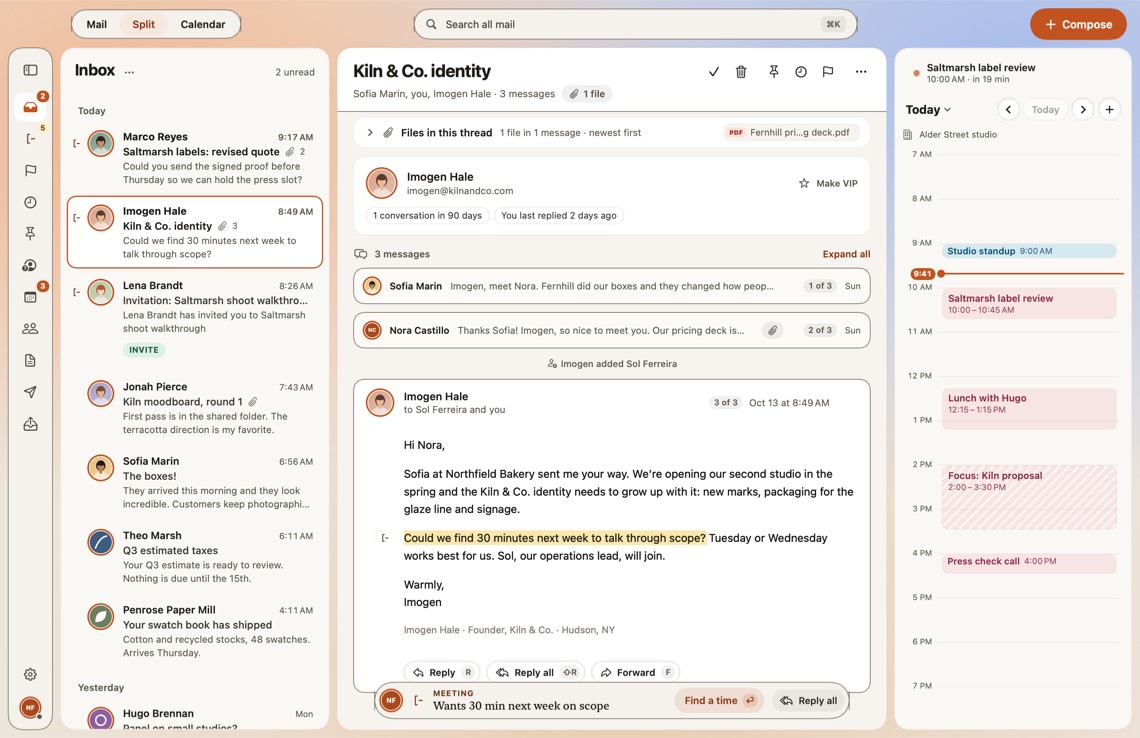The width and height of the screenshot is (1140, 738).
Task: Click Reply all under the message
Action: point(536,673)
